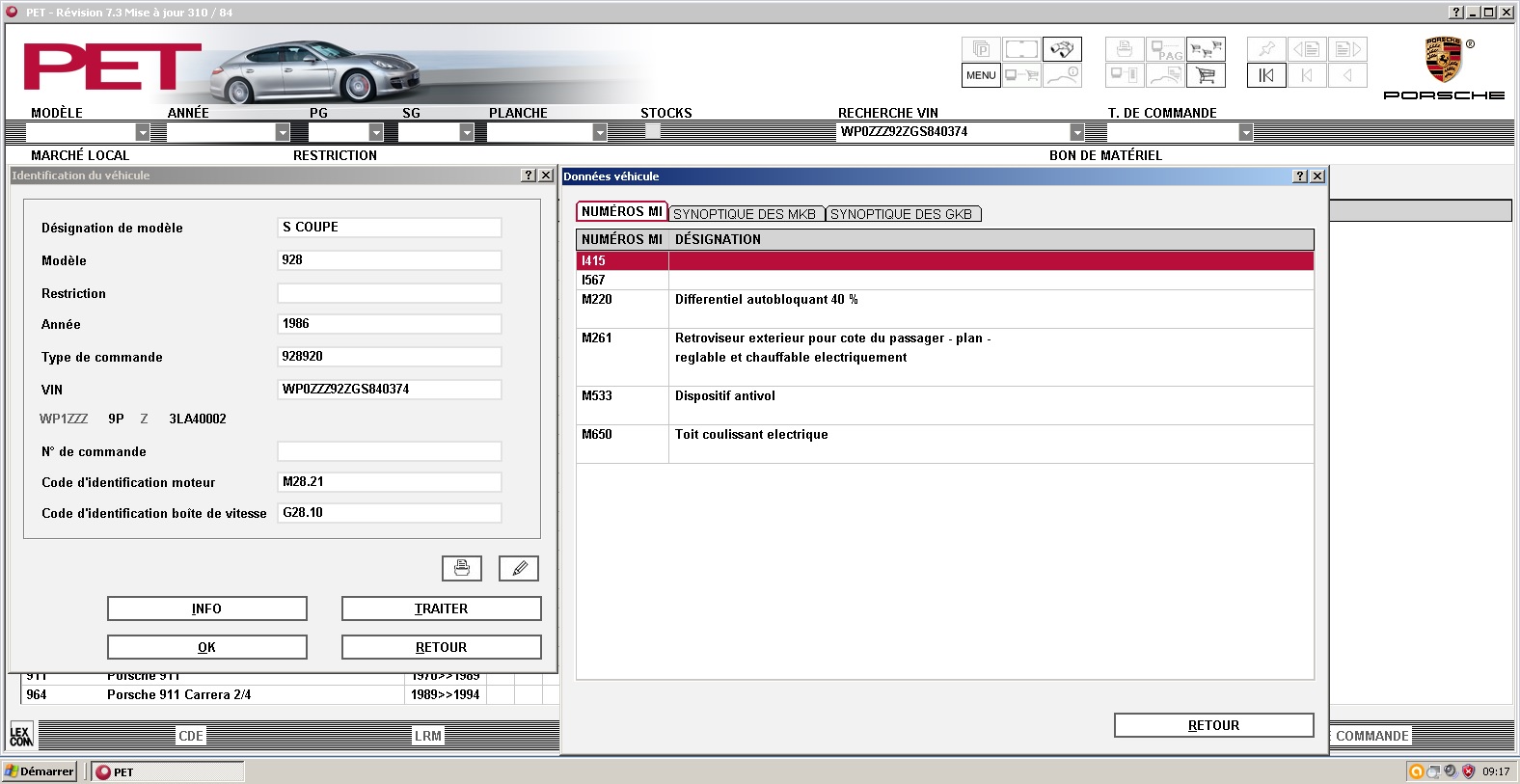Click the top toolbar printer icon

click(1125, 49)
